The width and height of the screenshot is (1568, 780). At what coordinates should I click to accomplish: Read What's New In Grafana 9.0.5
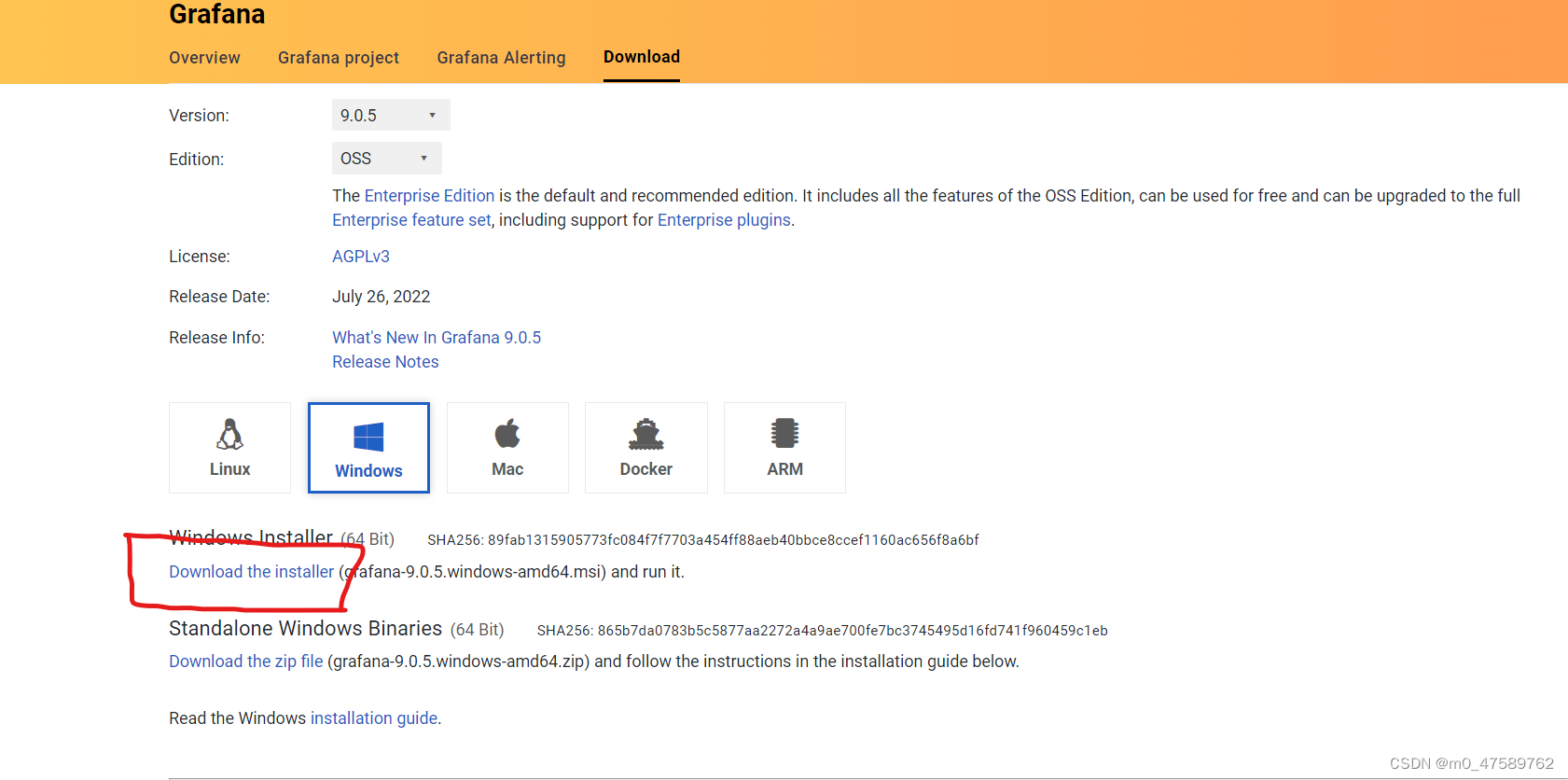(437, 338)
